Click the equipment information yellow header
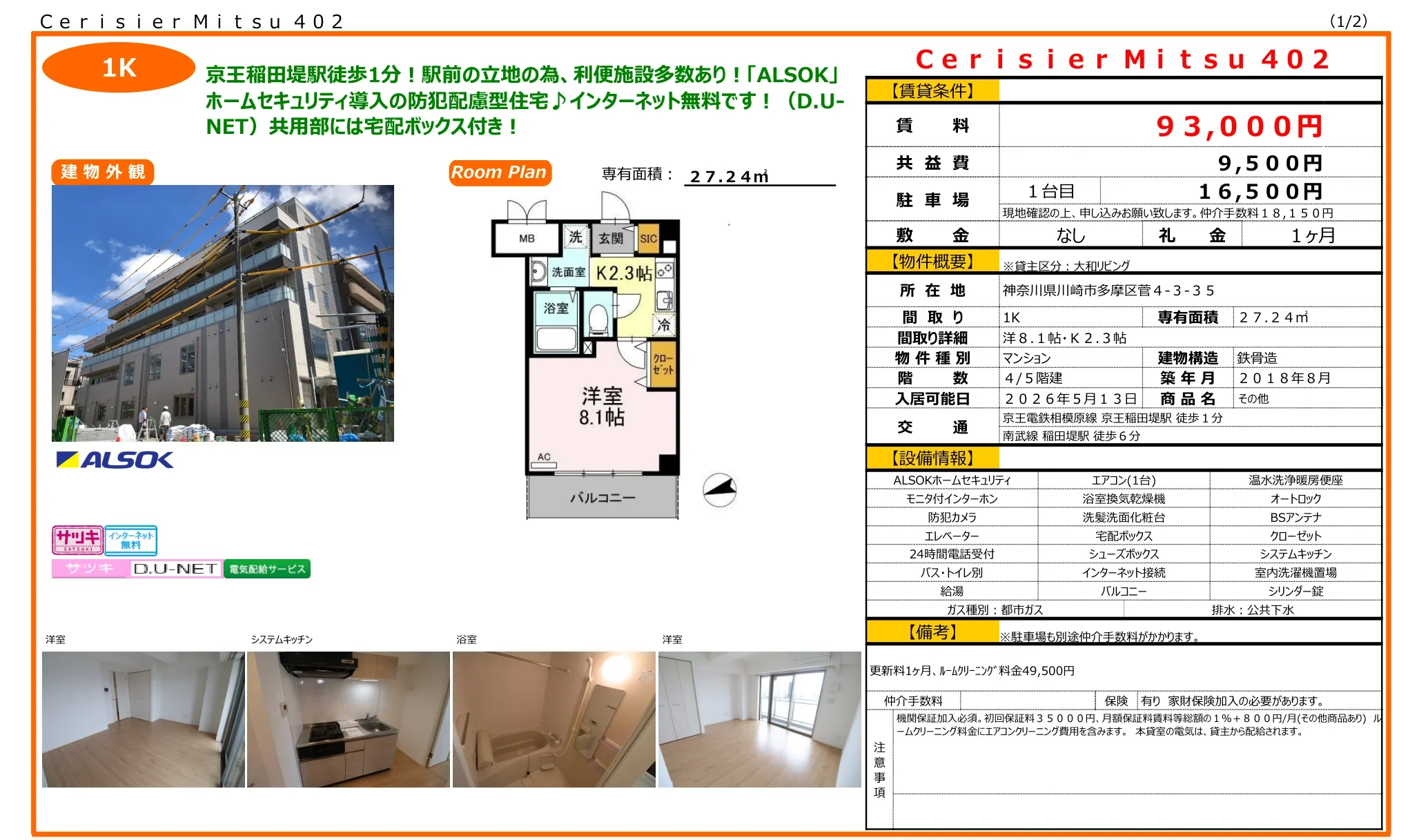The width and height of the screenshot is (1419, 840). (932, 458)
